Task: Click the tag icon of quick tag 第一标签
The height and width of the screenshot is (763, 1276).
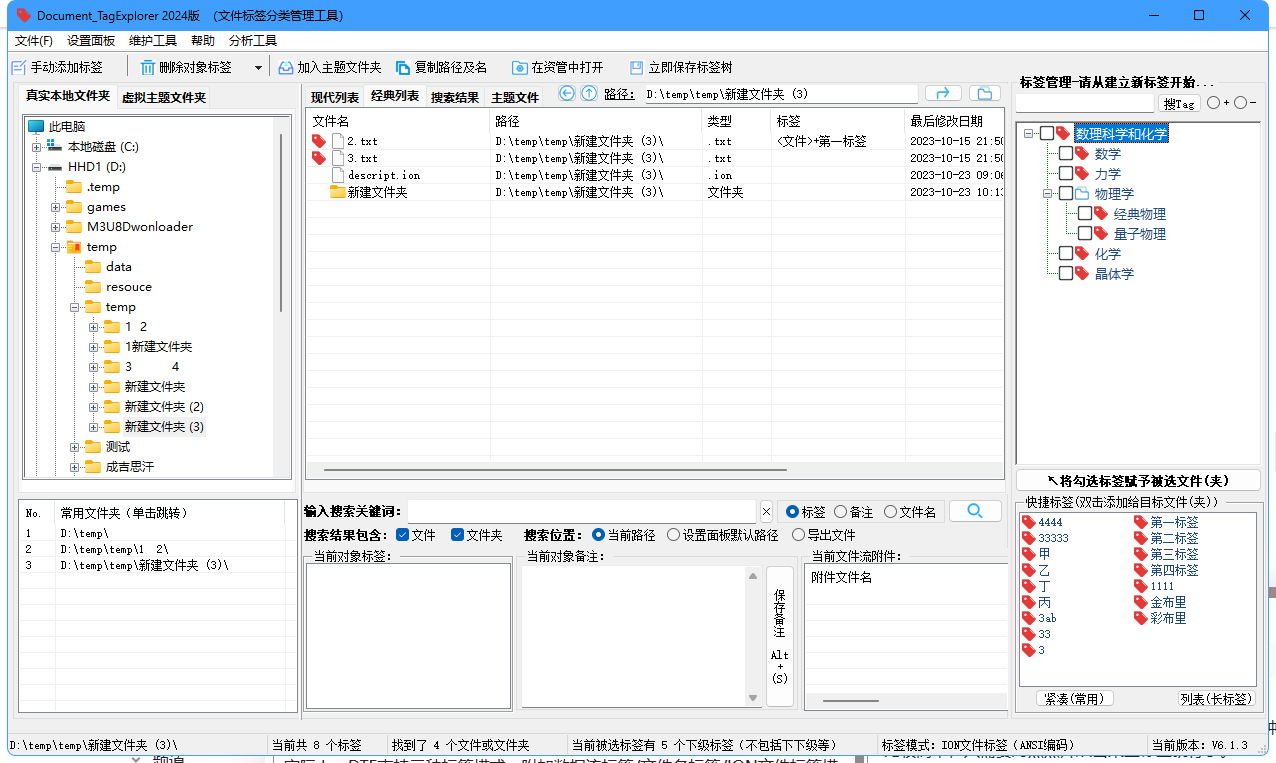Action: (1141, 522)
